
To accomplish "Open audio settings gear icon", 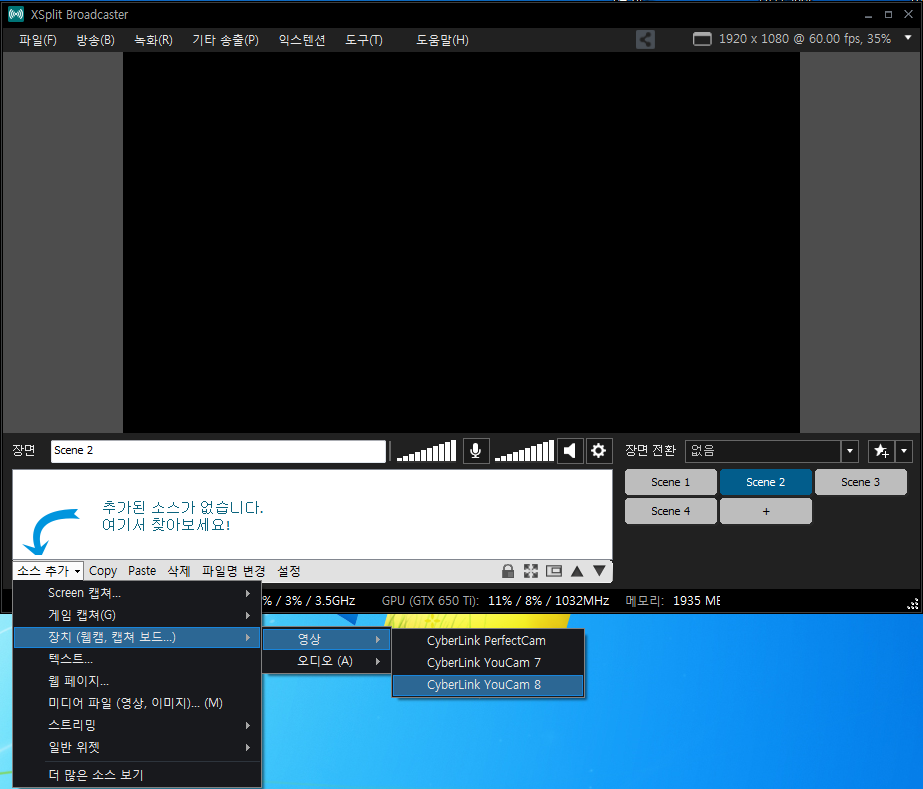I will point(599,451).
